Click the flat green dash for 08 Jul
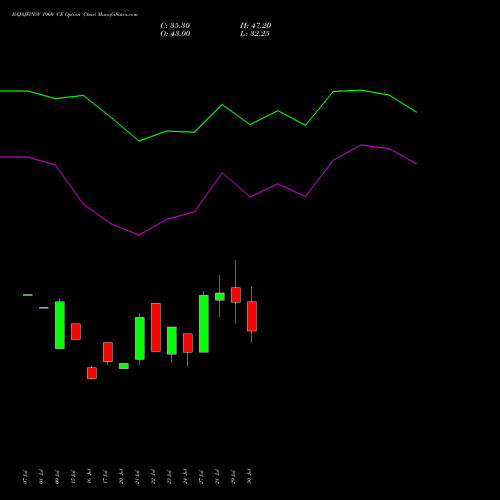 coord(44,308)
